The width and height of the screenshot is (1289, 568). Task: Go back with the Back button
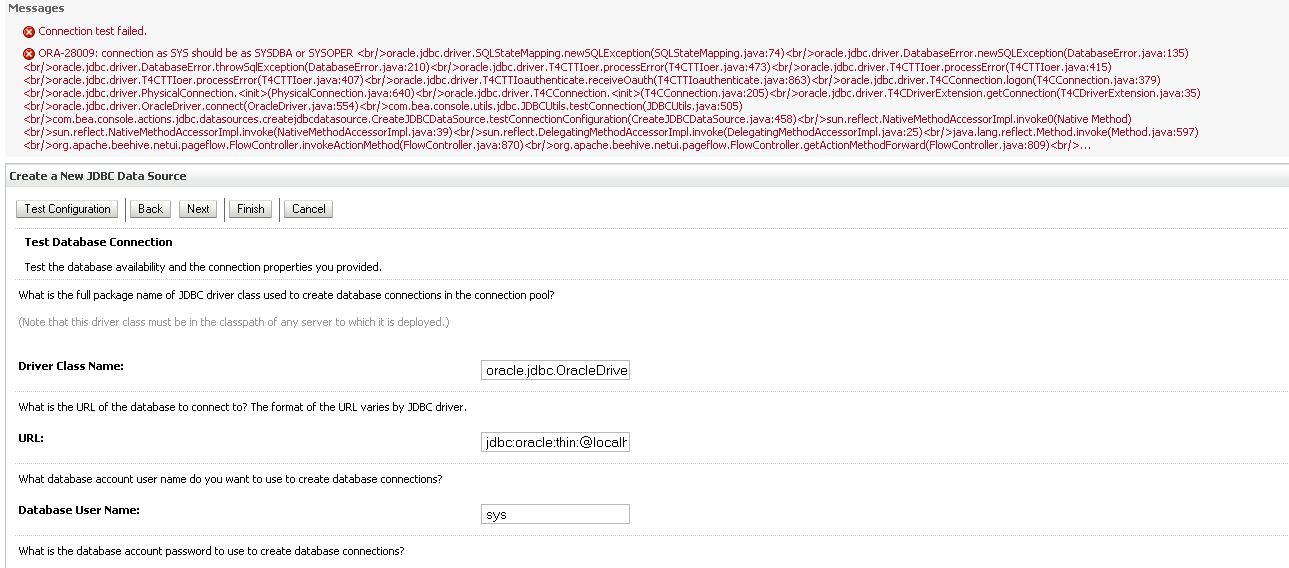pyautogui.click(x=150, y=209)
